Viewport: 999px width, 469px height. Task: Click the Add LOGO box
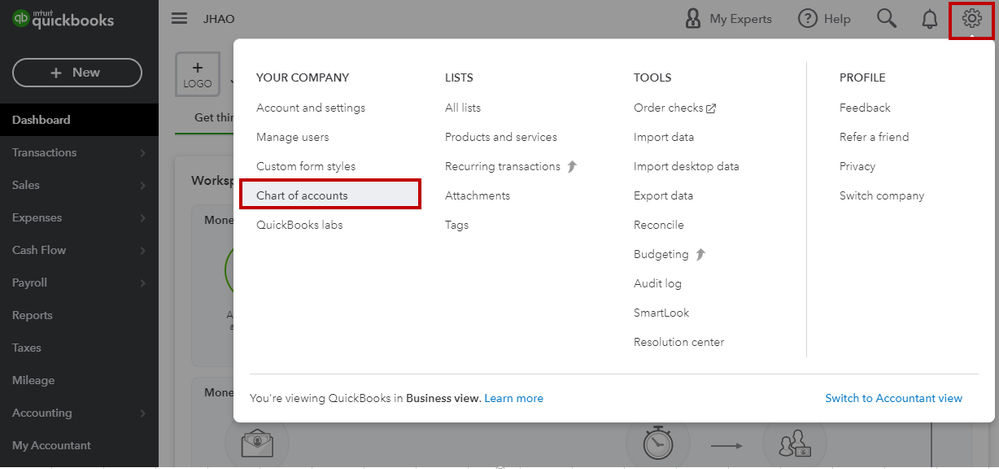pos(198,75)
